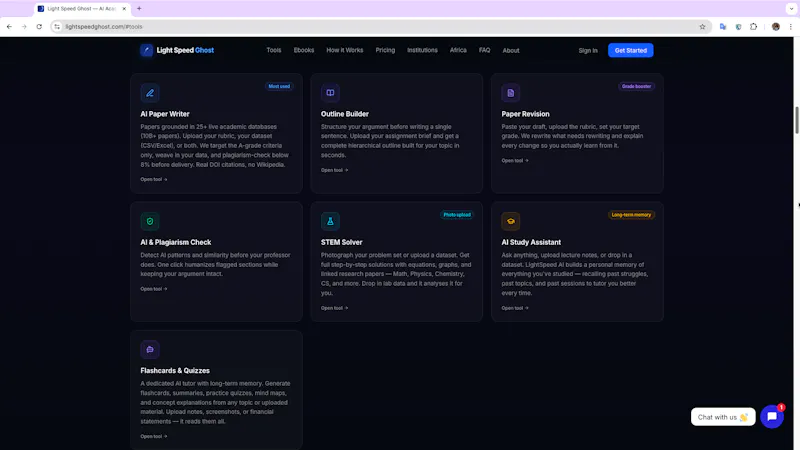
Task: Click the AI Study Assistant heading
Action: 531,242
